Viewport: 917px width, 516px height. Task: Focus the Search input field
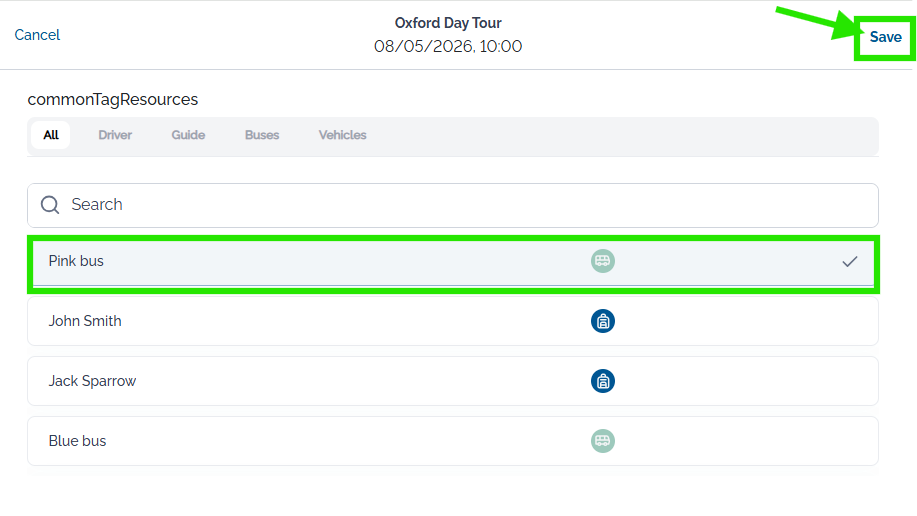pyautogui.click(x=453, y=205)
